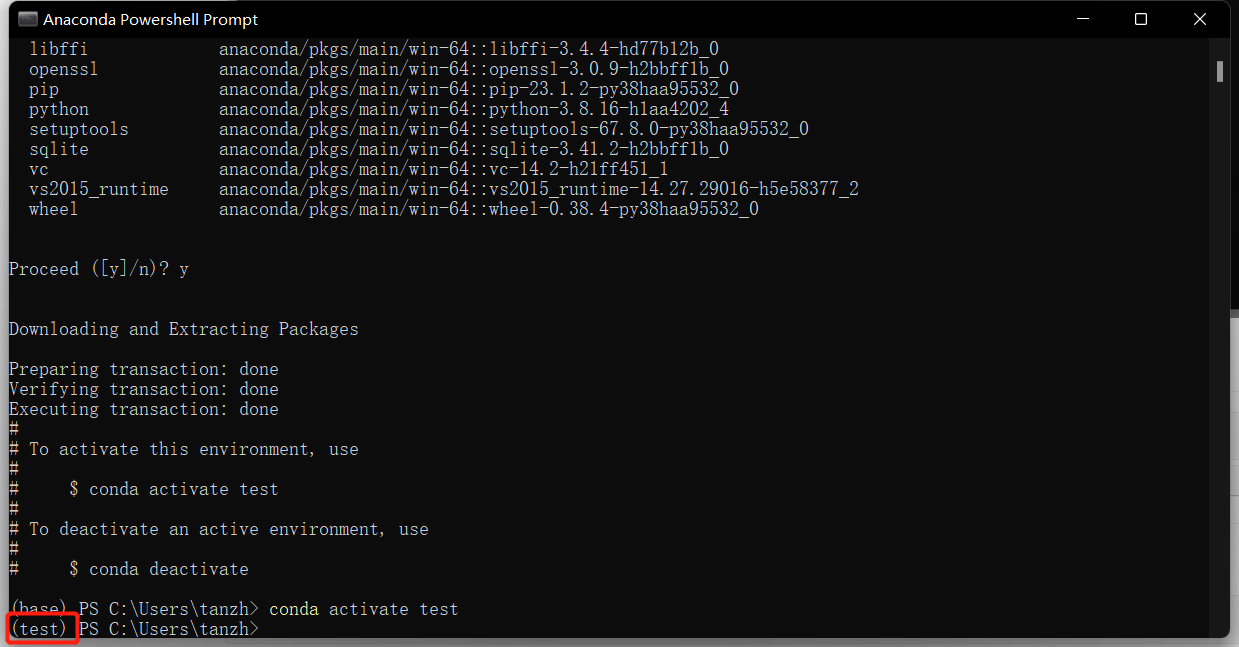Minimize the Anaconda Powershell Prompt window
The height and width of the screenshot is (647, 1239).
pyautogui.click(x=1082, y=19)
